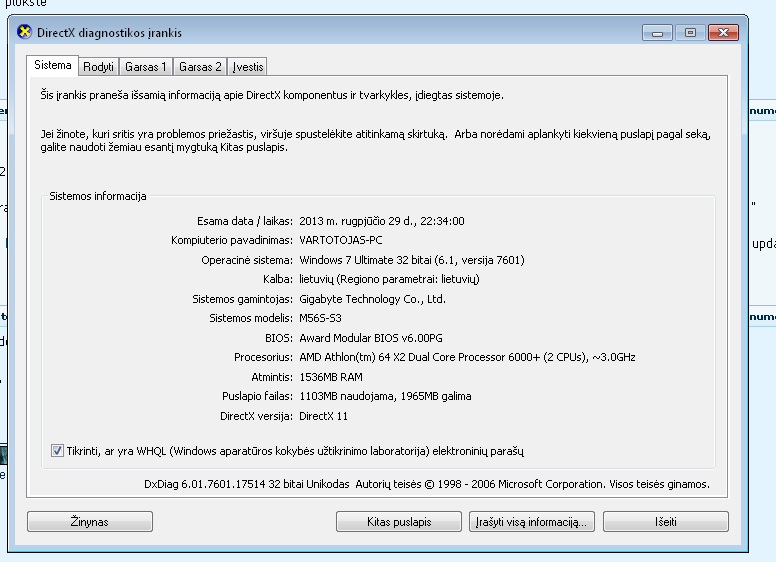776x562 pixels.
Task: Go to next page with Kitas puslapis
Action: pyautogui.click(x=398, y=522)
